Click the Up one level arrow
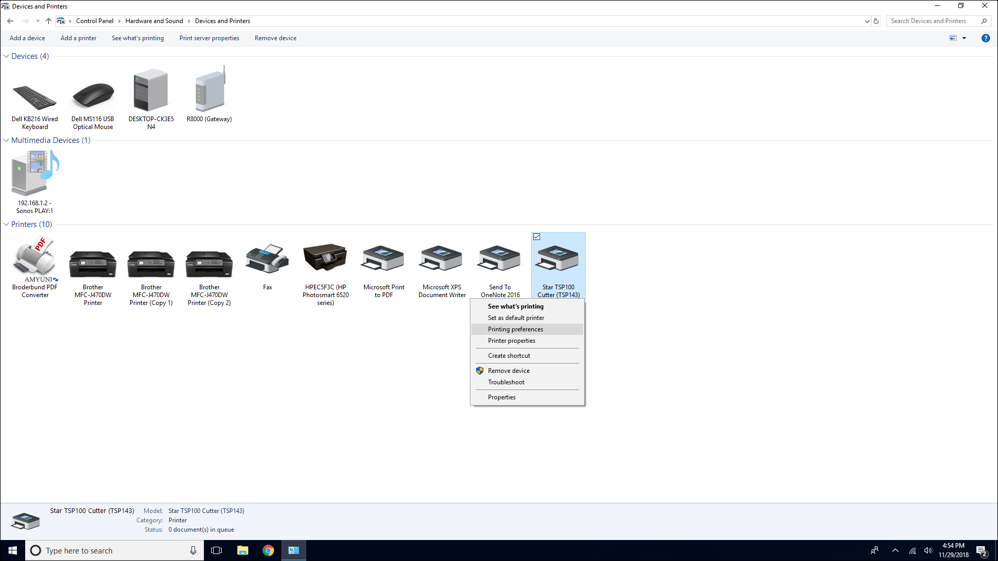The image size is (998, 561). (x=48, y=21)
